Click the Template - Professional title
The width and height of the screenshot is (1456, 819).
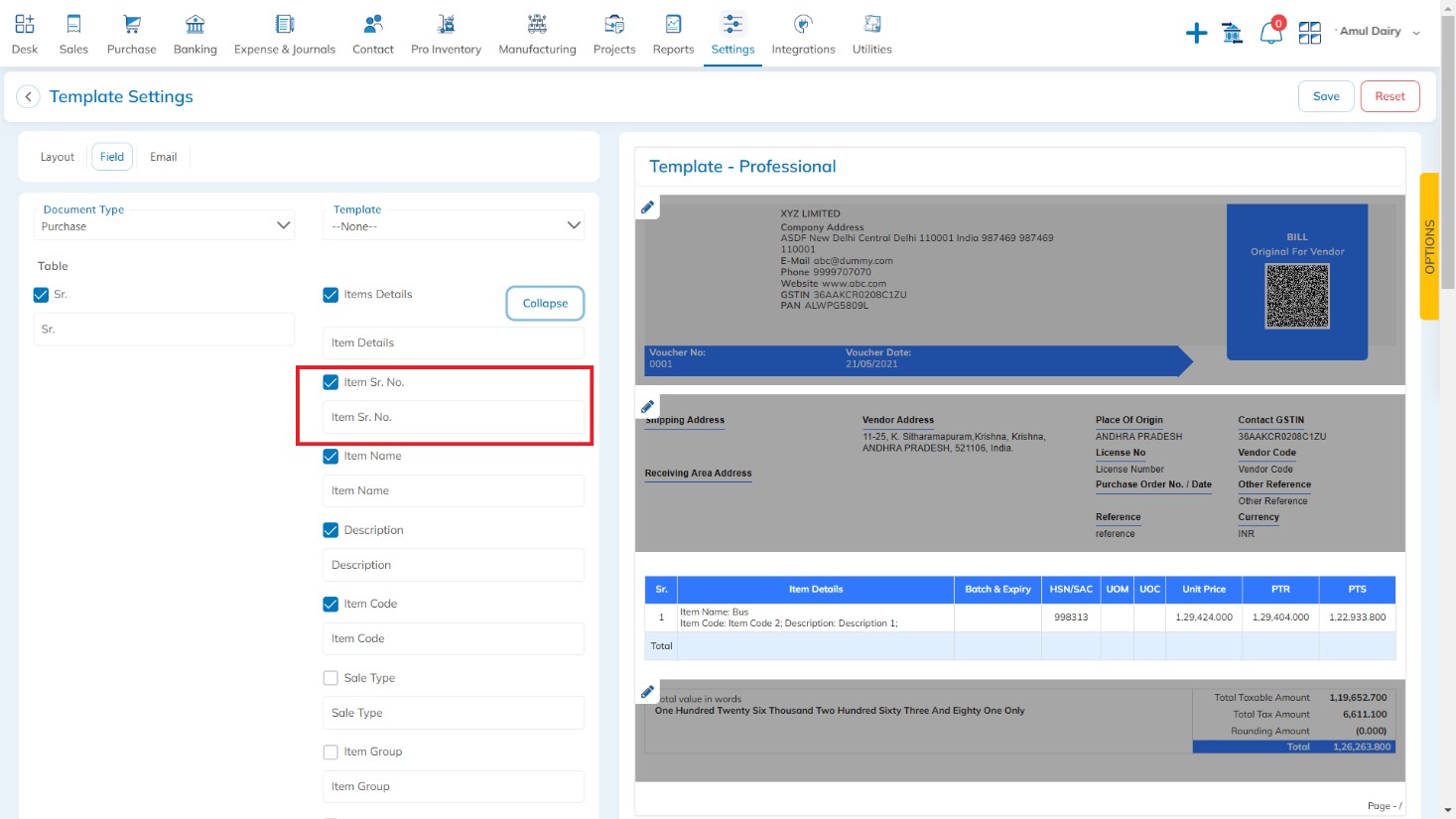point(742,167)
